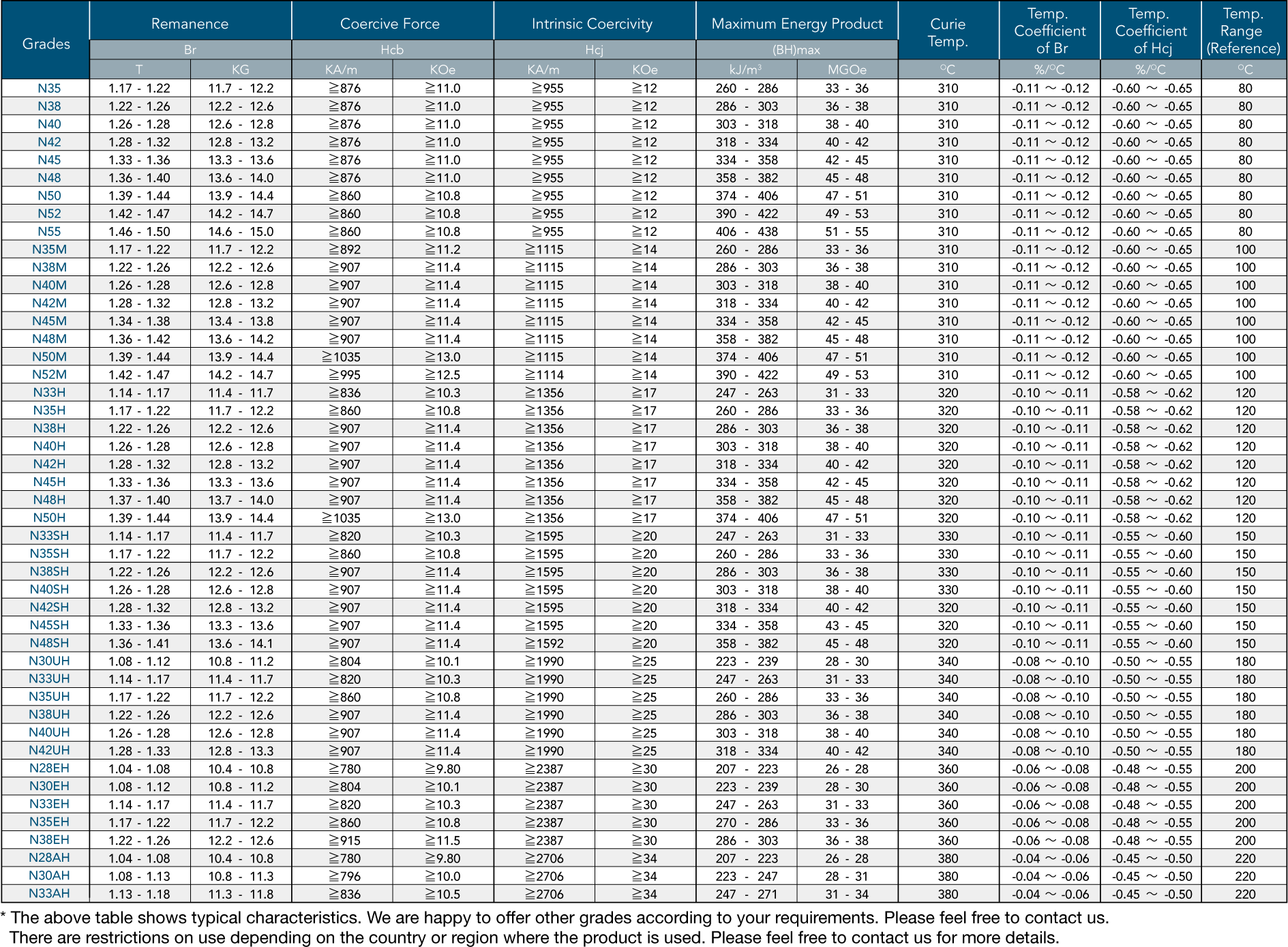This screenshot has height=947, width=1288.
Task: Select grade N55 label
Action: point(49,232)
